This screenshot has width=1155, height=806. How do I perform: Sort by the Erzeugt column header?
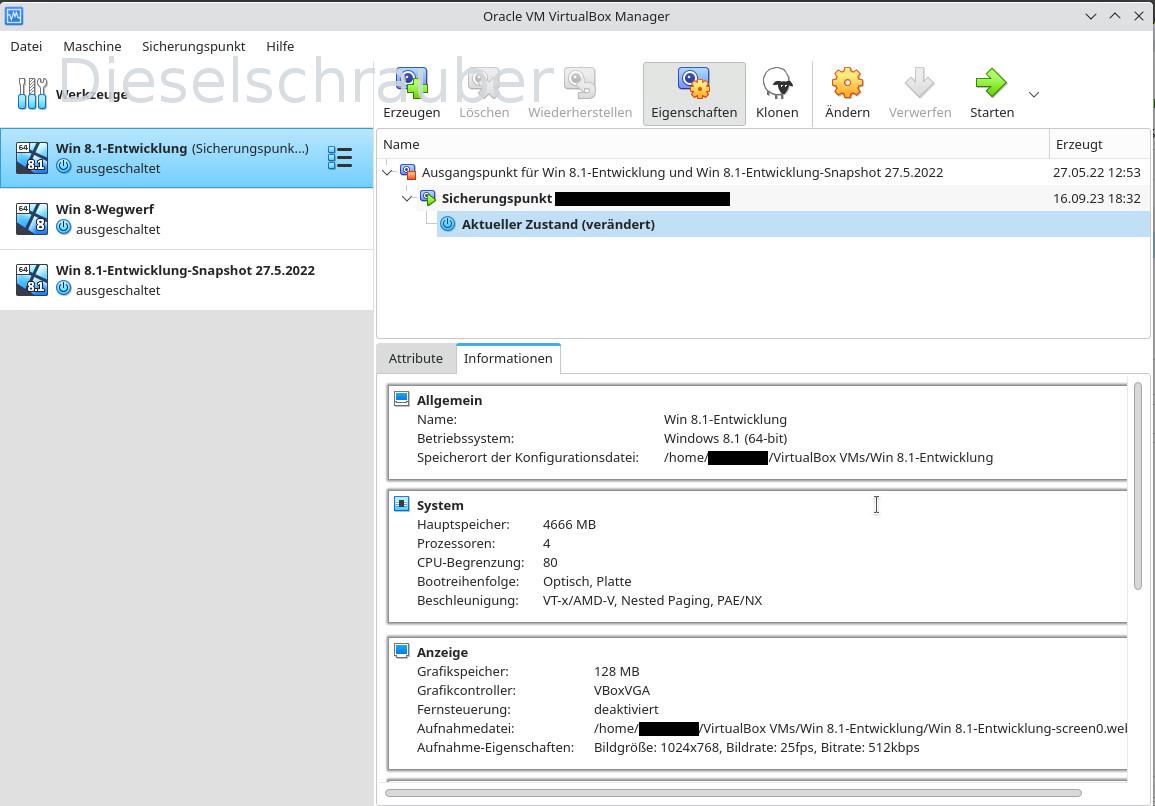point(1099,144)
